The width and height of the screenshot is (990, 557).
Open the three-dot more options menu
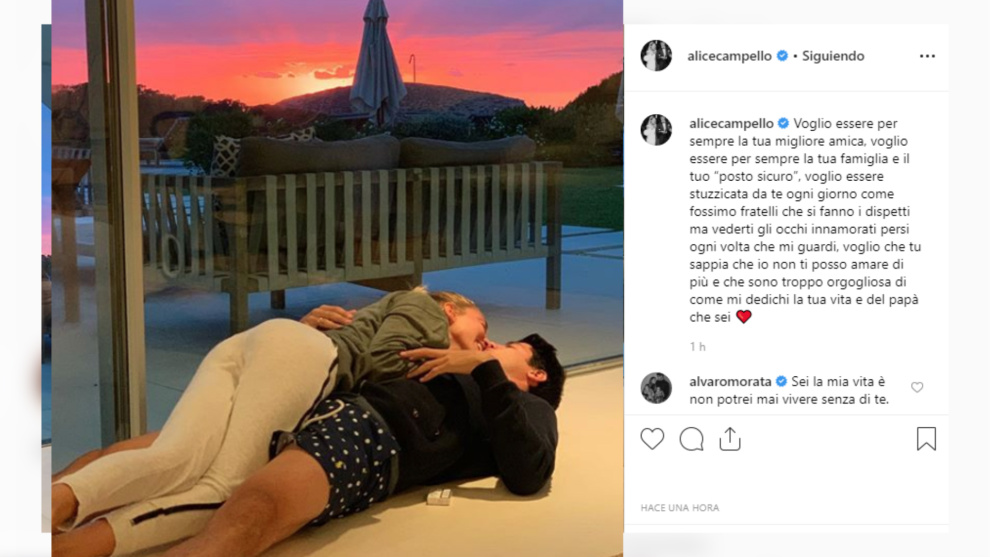[x=927, y=56]
